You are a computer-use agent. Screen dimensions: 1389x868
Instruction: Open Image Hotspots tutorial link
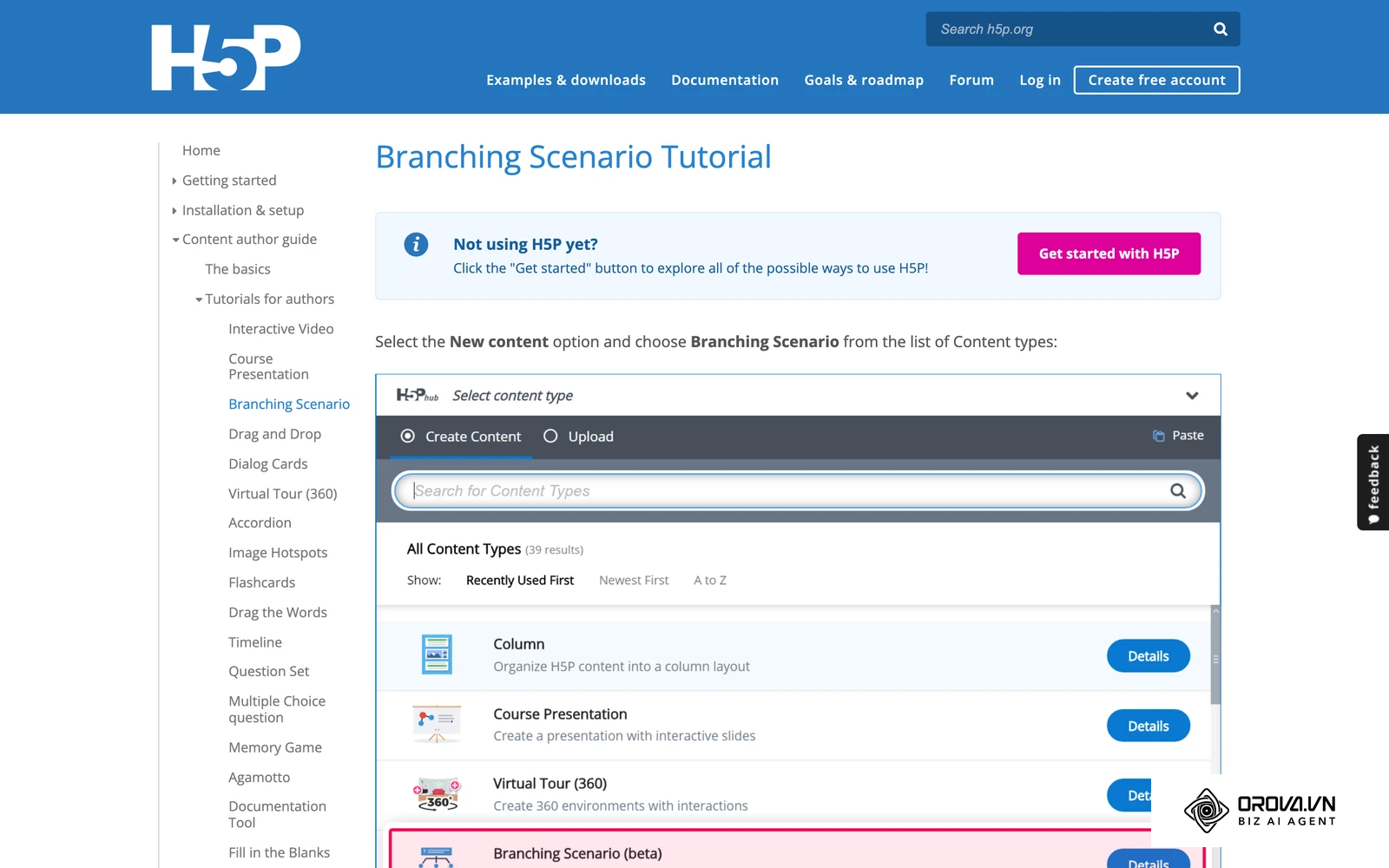point(278,553)
